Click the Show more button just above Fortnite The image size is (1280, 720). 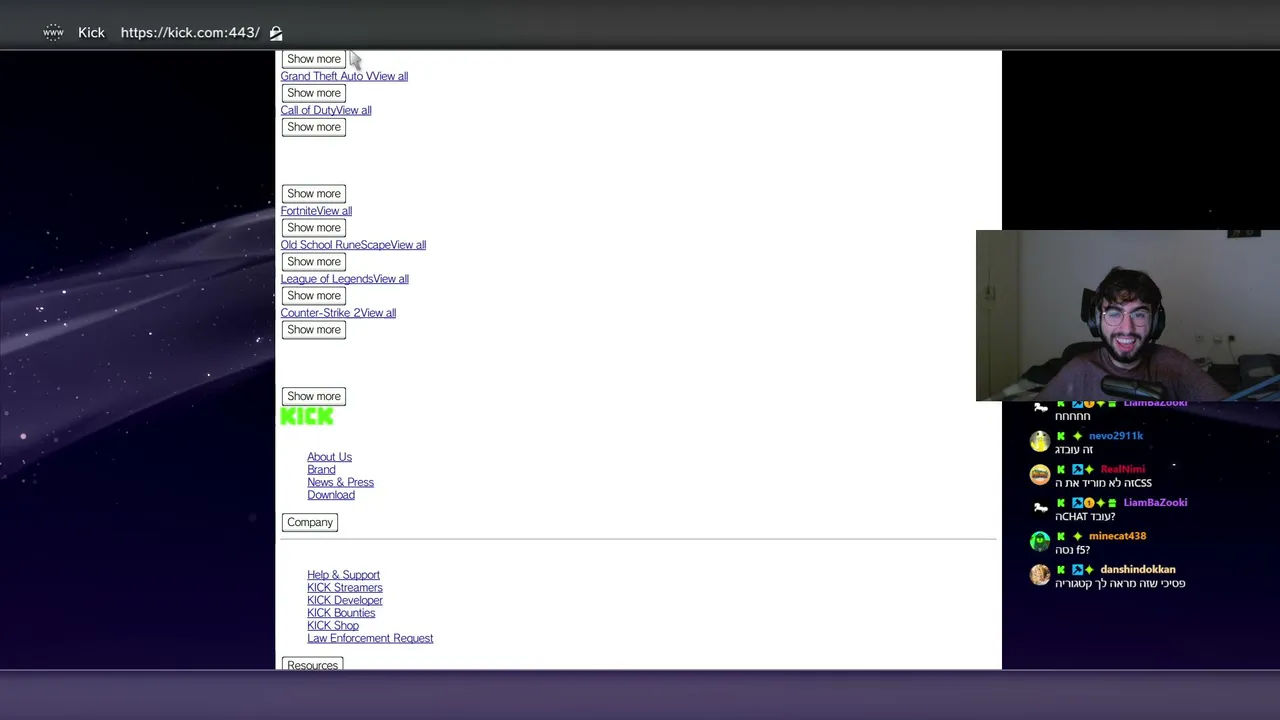(x=314, y=193)
